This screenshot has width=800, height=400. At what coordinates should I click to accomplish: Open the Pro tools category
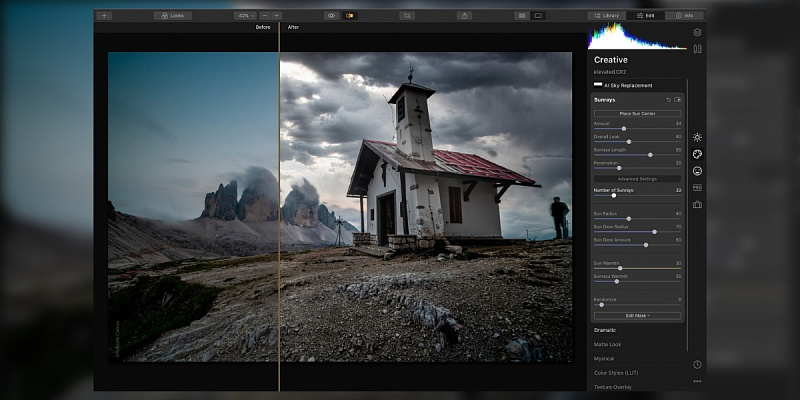(x=697, y=188)
